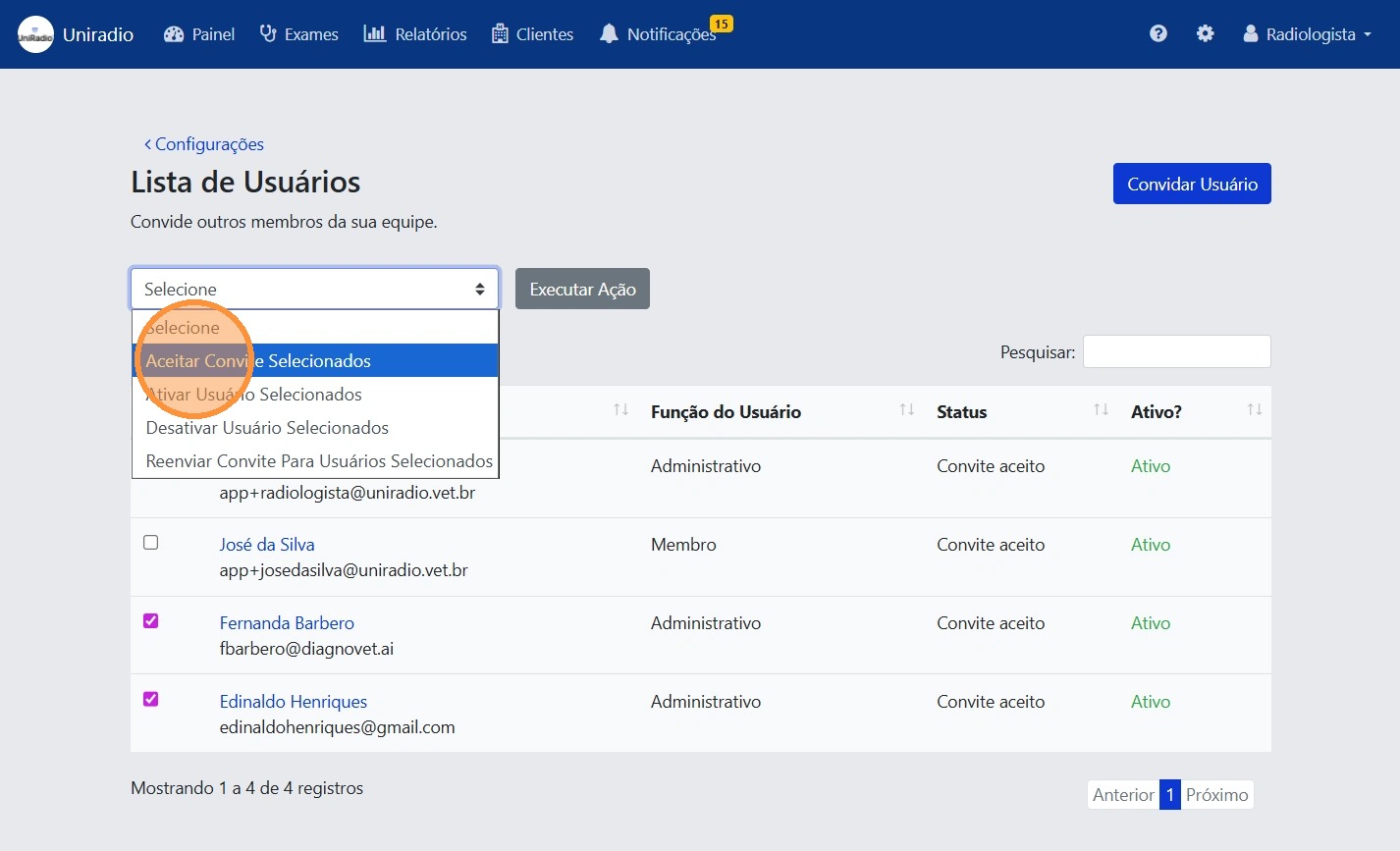Open Relatórios from the navbar
The image size is (1400, 851).
pos(415,34)
